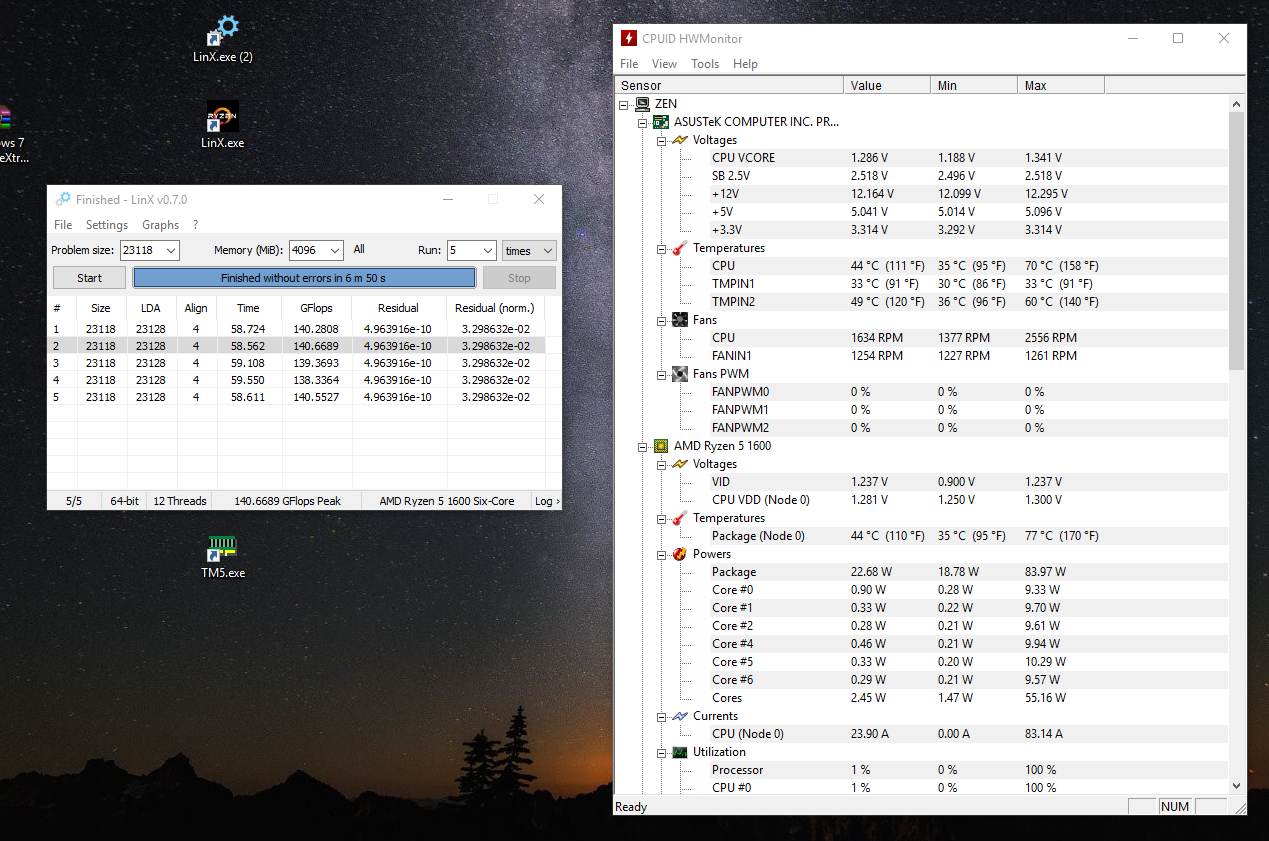Screen dimensions: 1269x841
Task: Collapse the ZEN tree node
Action: pyautogui.click(x=624, y=104)
